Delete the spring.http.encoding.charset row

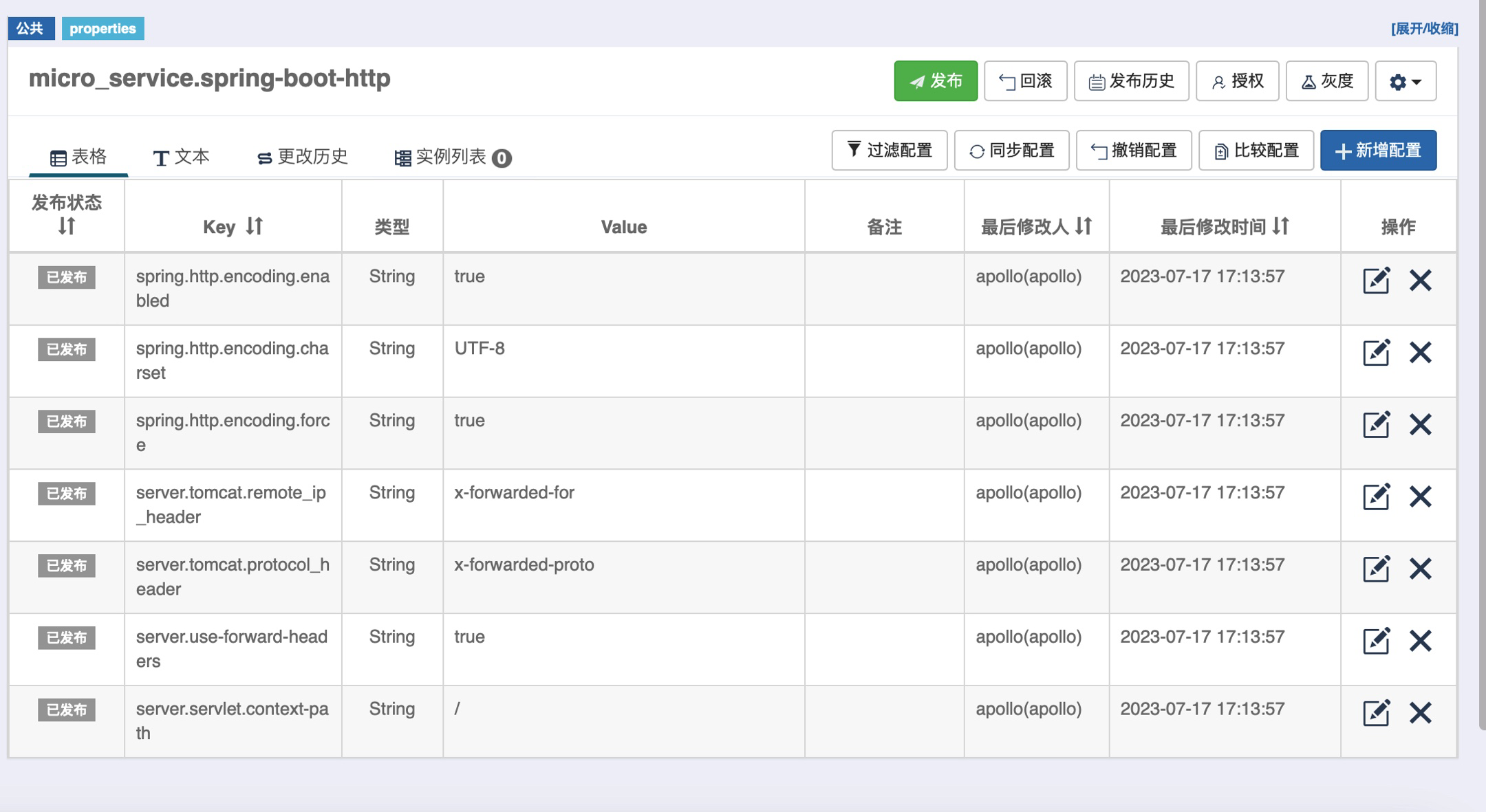pyautogui.click(x=1420, y=353)
